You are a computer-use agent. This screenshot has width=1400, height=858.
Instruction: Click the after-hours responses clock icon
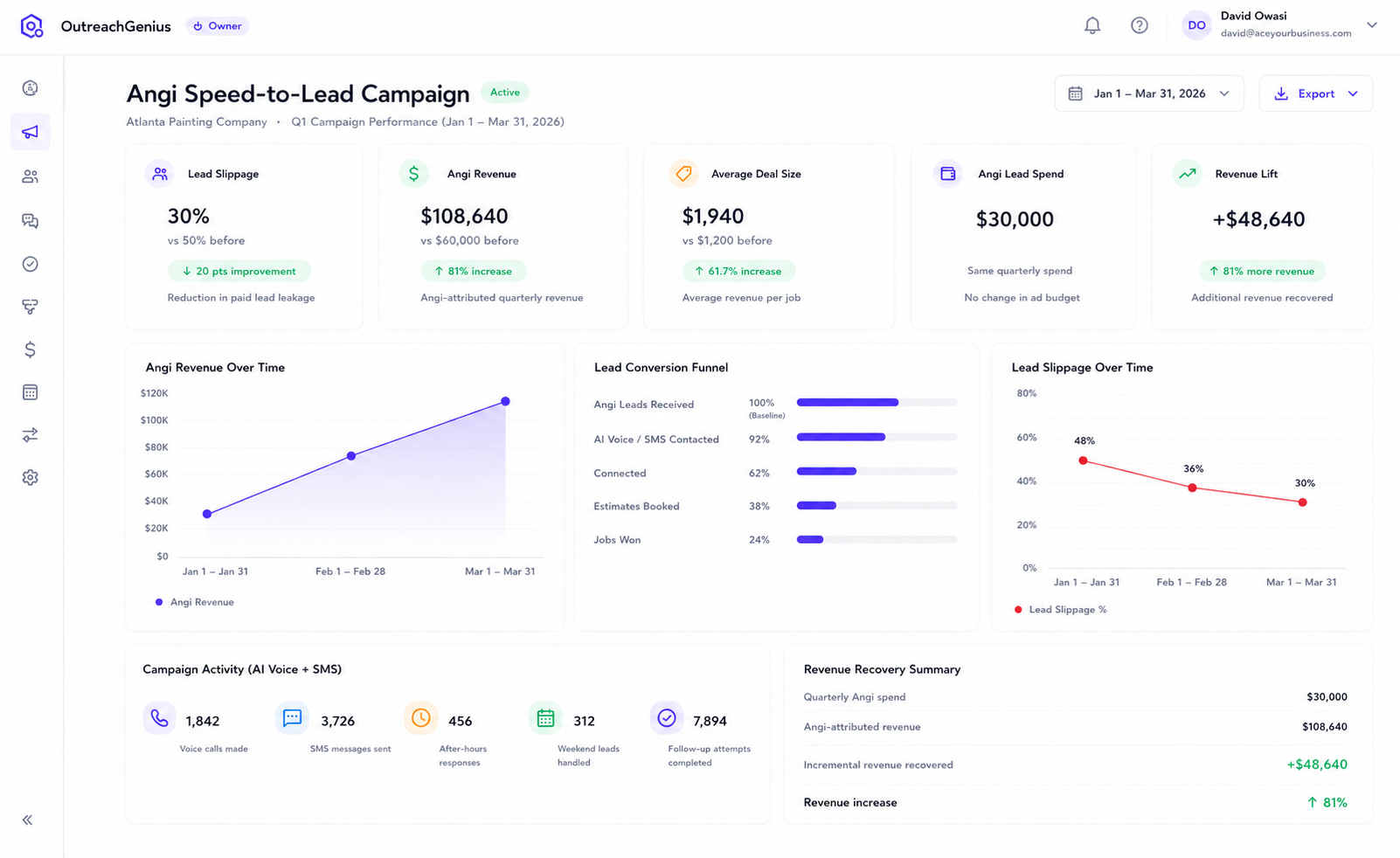420,718
